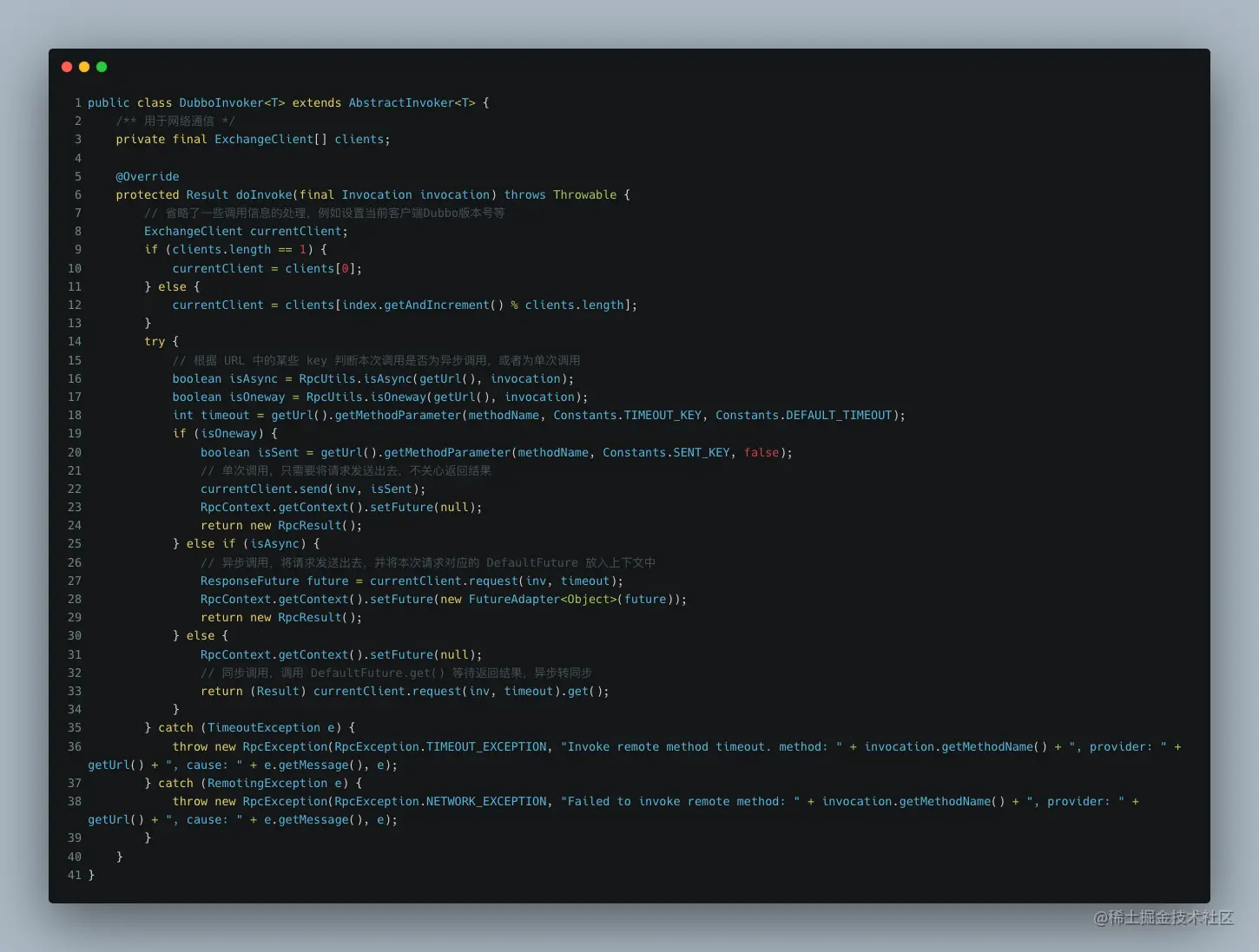
Task: Click 'return (Result) currentClient.request' line
Action: [x=405, y=691]
